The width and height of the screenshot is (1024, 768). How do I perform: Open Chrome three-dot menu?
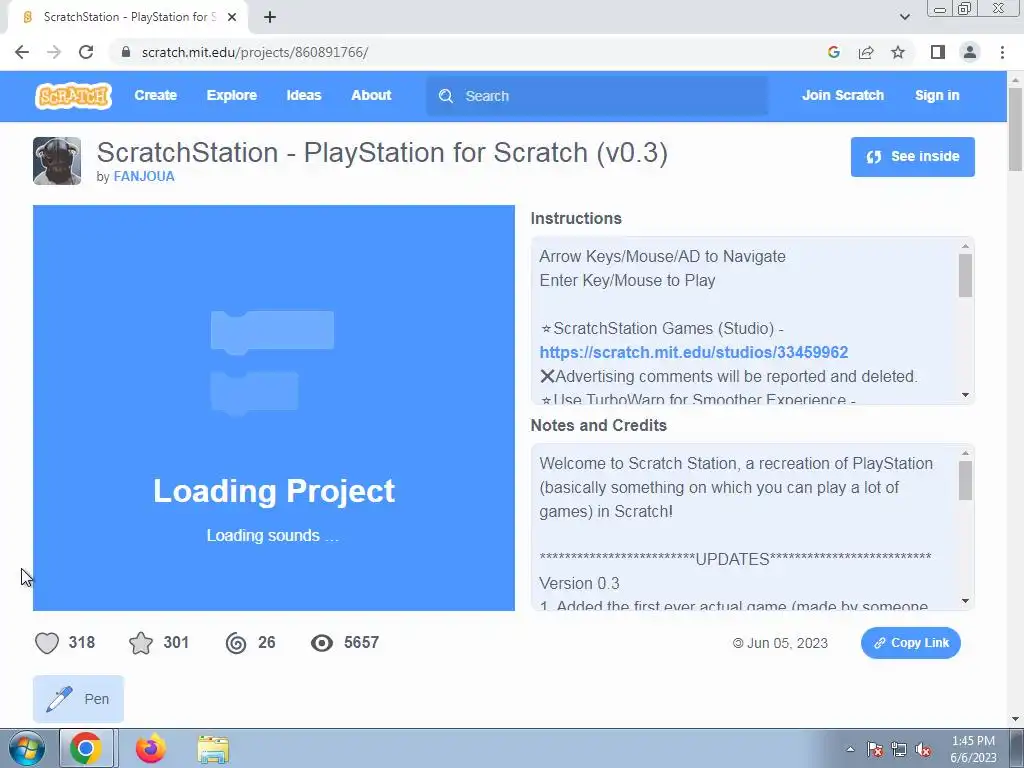[x=1002, y=52]
